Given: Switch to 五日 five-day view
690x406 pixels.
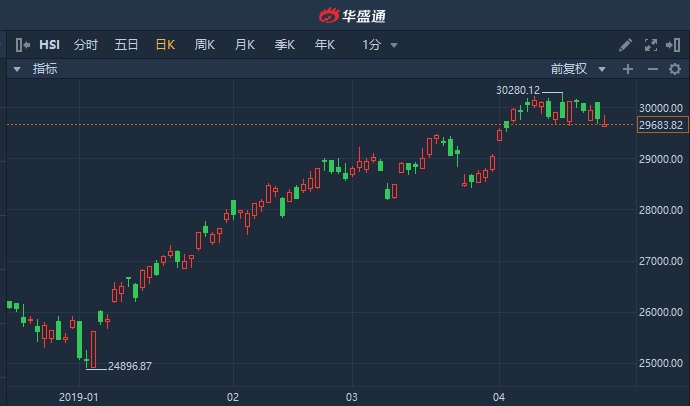Looking at the screenshot, I should [126, 45].
